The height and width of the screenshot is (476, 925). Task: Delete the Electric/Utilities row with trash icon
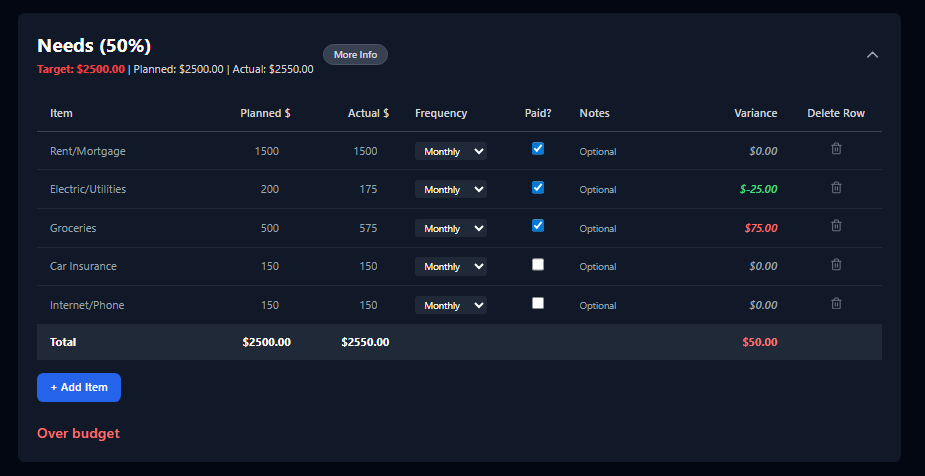(x=836, y=188)
